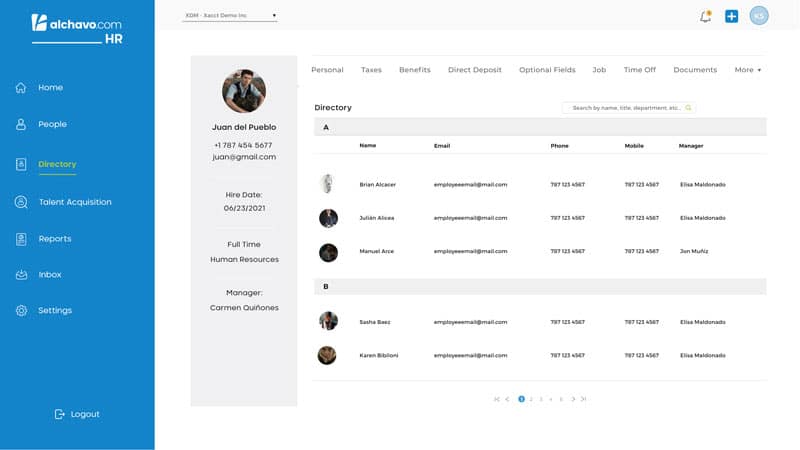800x450 pixels.
Task: Click the Settings gear icon
Action: [21, 310]
